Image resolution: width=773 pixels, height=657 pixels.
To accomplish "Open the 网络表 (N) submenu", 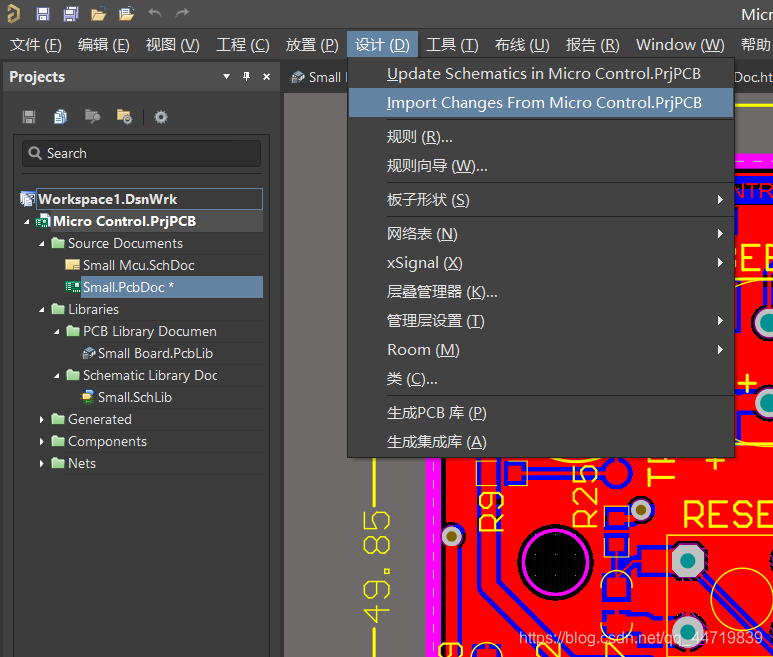I will click(x=541, y=234).
